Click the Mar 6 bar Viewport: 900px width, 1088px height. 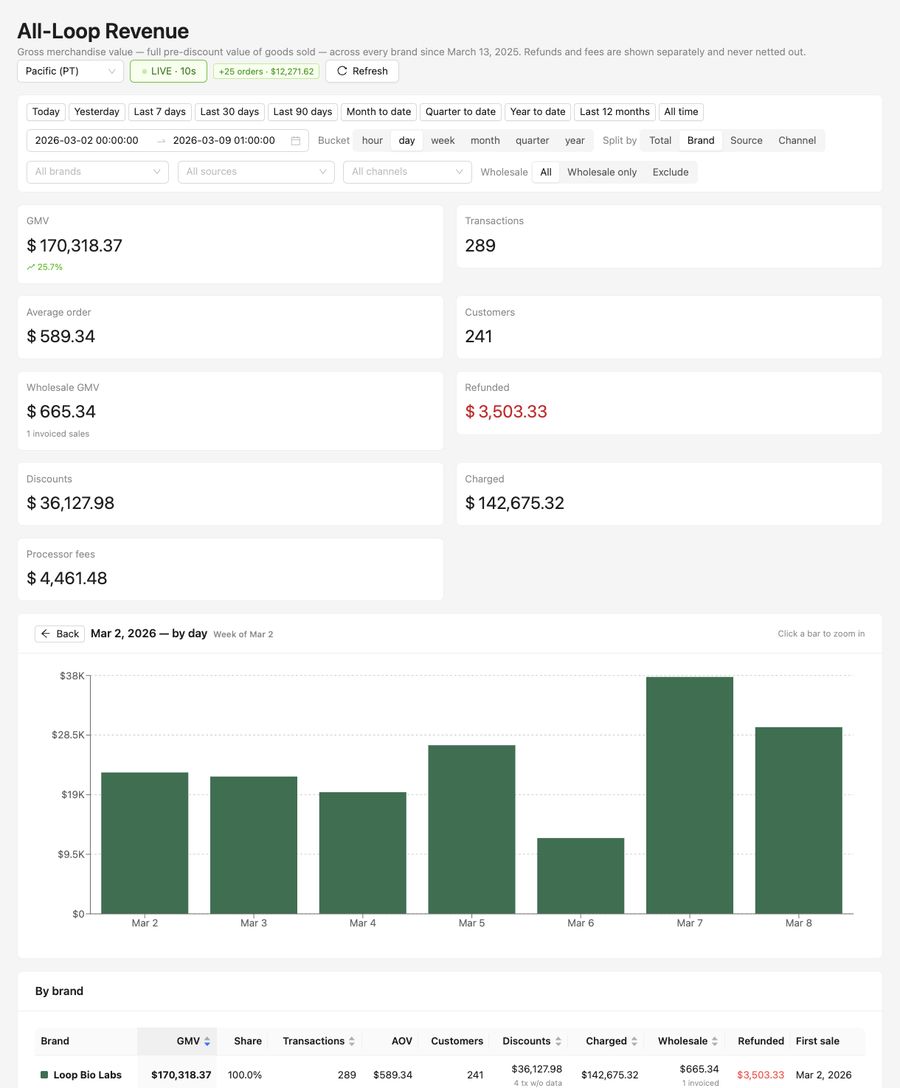coord(581,876)
